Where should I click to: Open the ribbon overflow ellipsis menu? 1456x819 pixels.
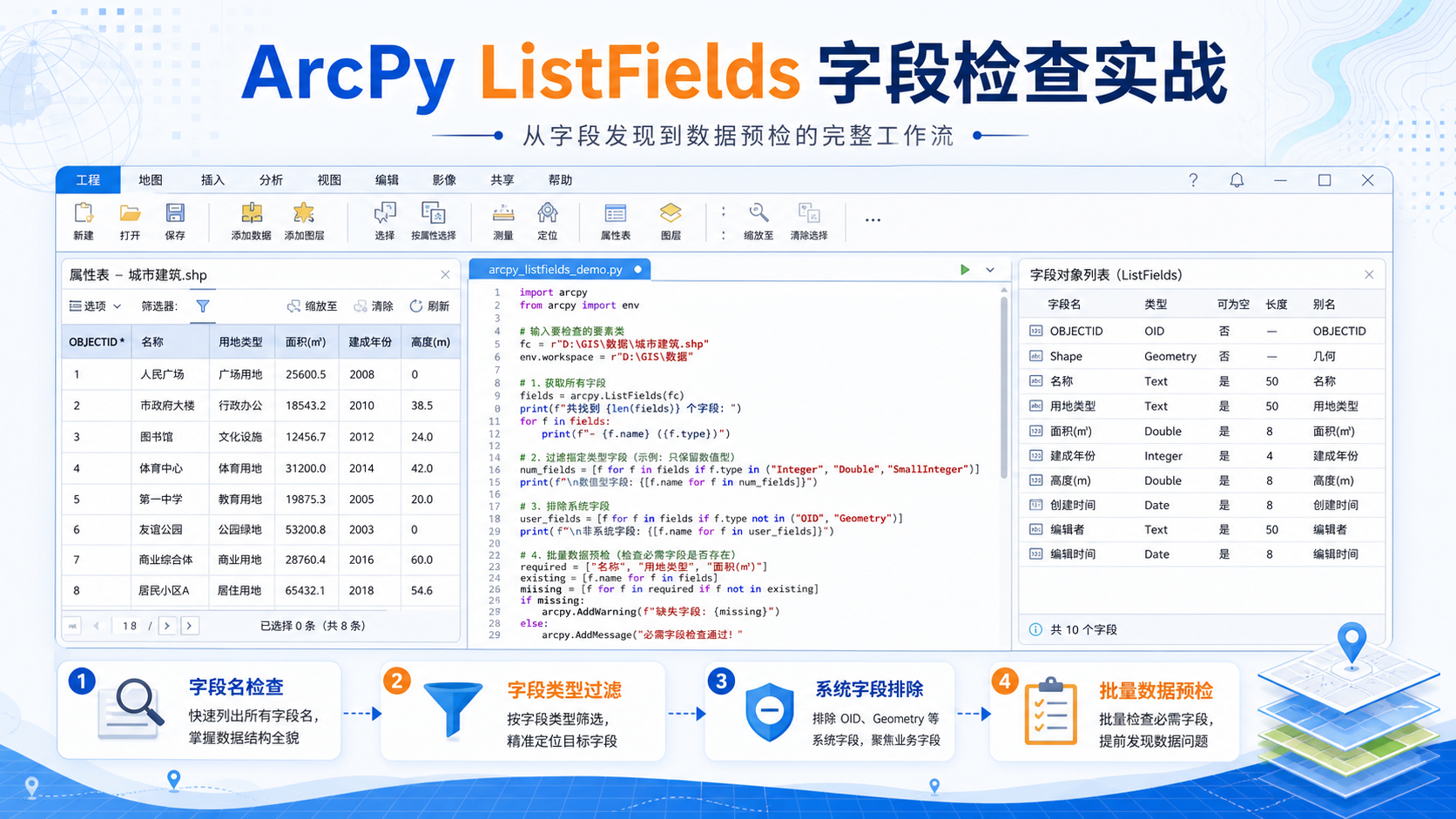(x=873, y=220)
